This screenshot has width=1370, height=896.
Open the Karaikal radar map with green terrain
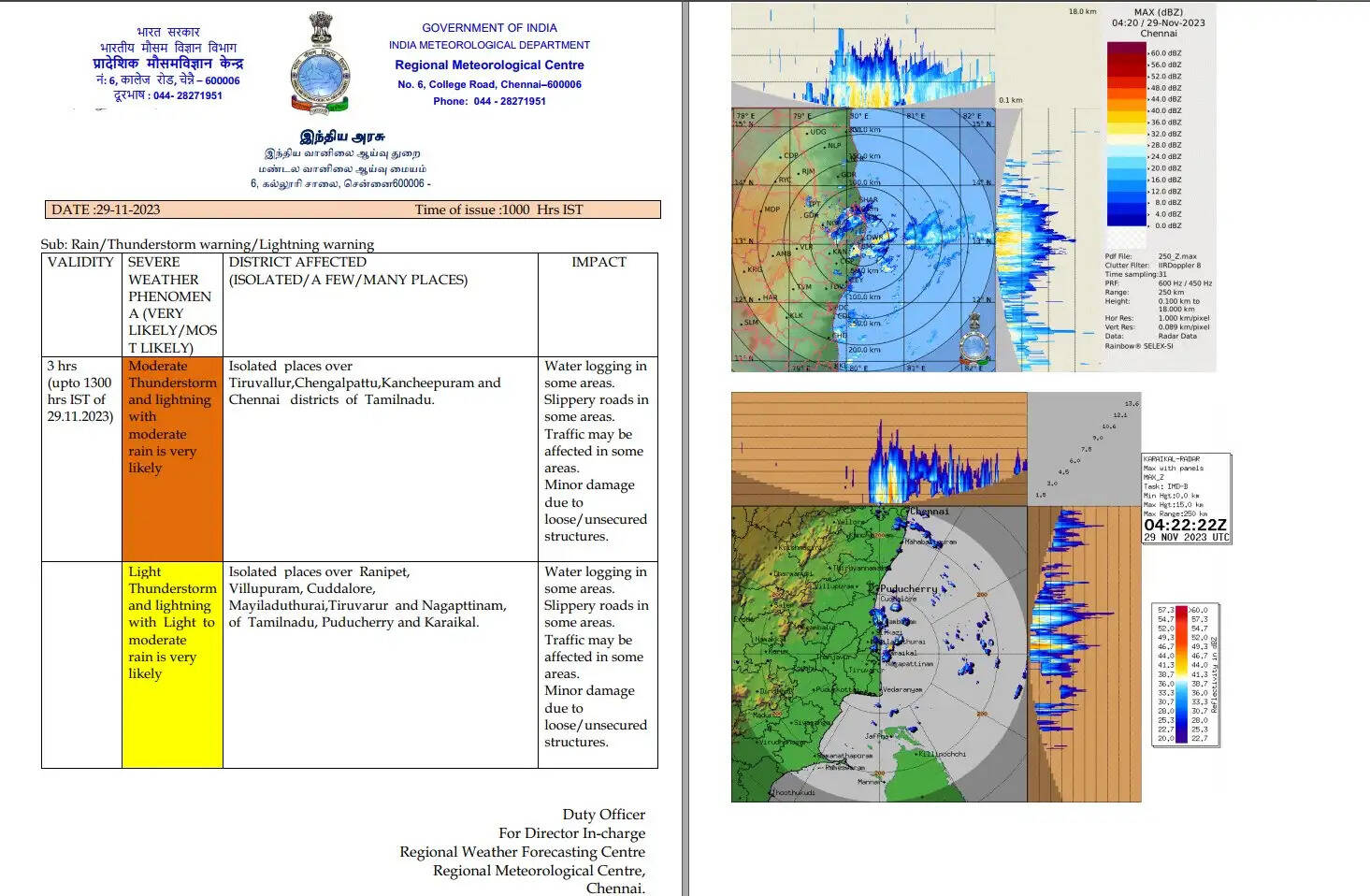click(x=879, y=655)
